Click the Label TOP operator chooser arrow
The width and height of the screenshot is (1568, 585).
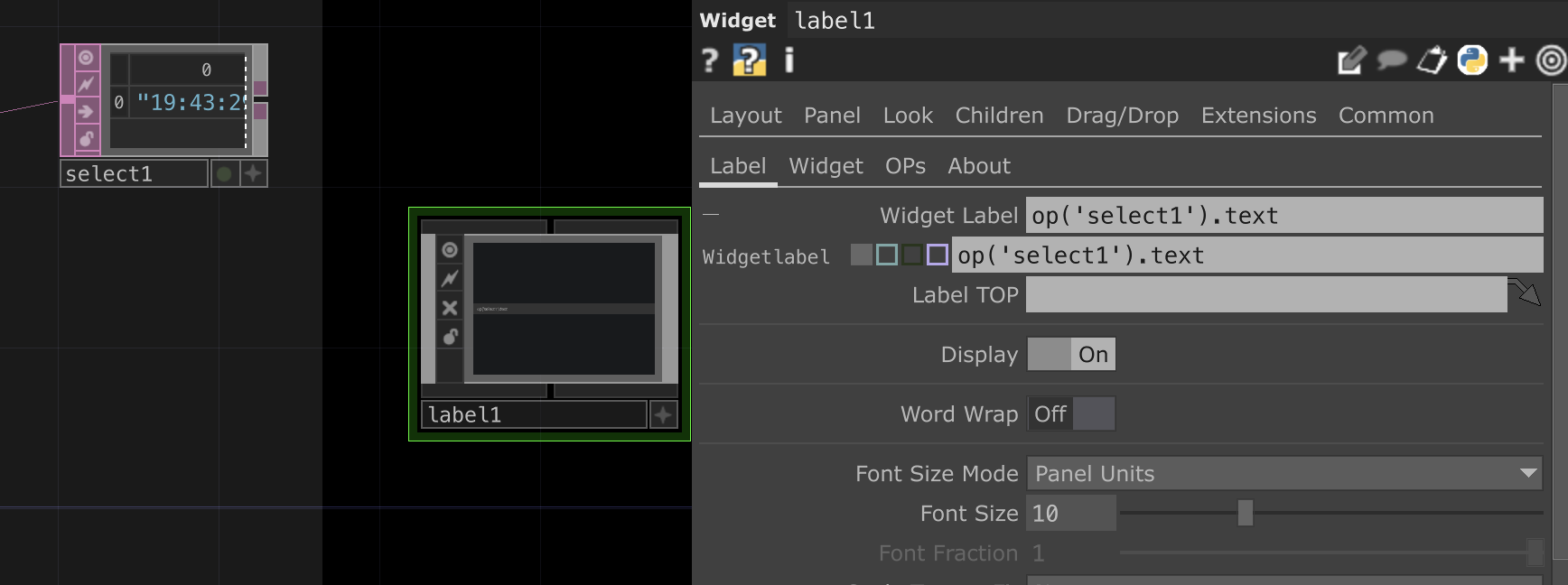pyautogui.click(x=1526, y=293)
